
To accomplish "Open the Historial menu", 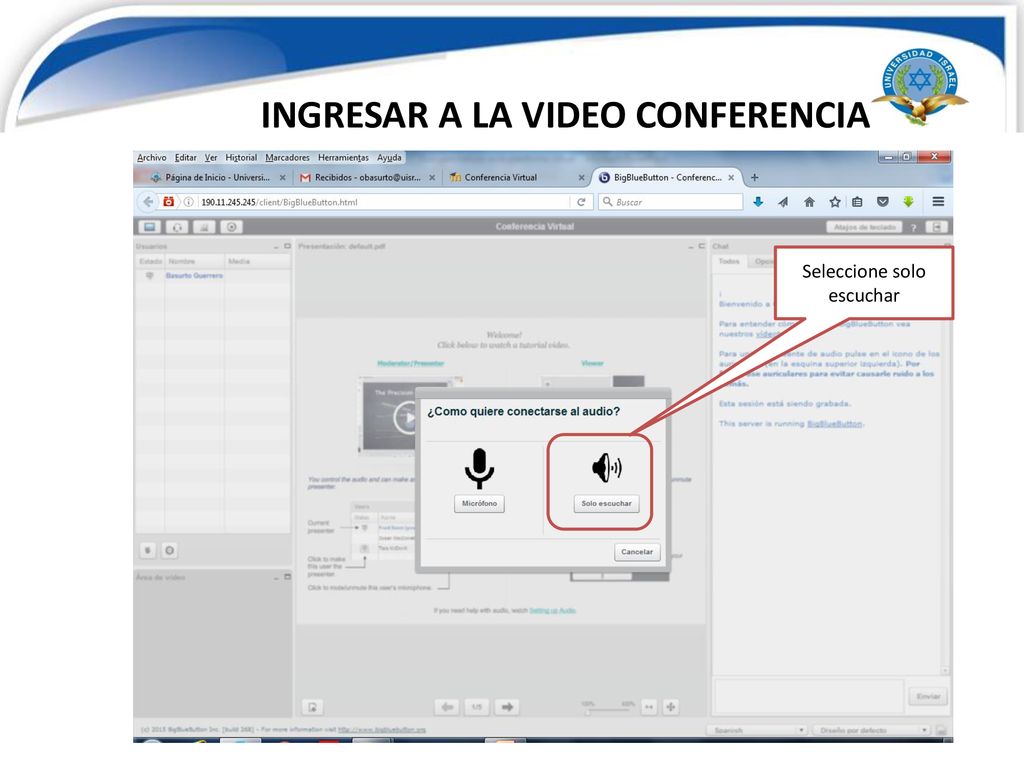I will pos(241,157).
